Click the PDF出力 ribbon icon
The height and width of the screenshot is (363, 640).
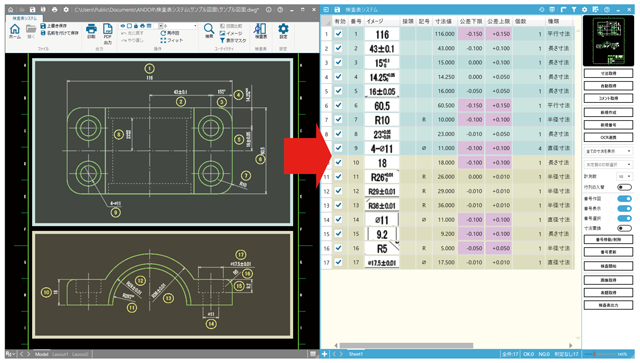107,29
